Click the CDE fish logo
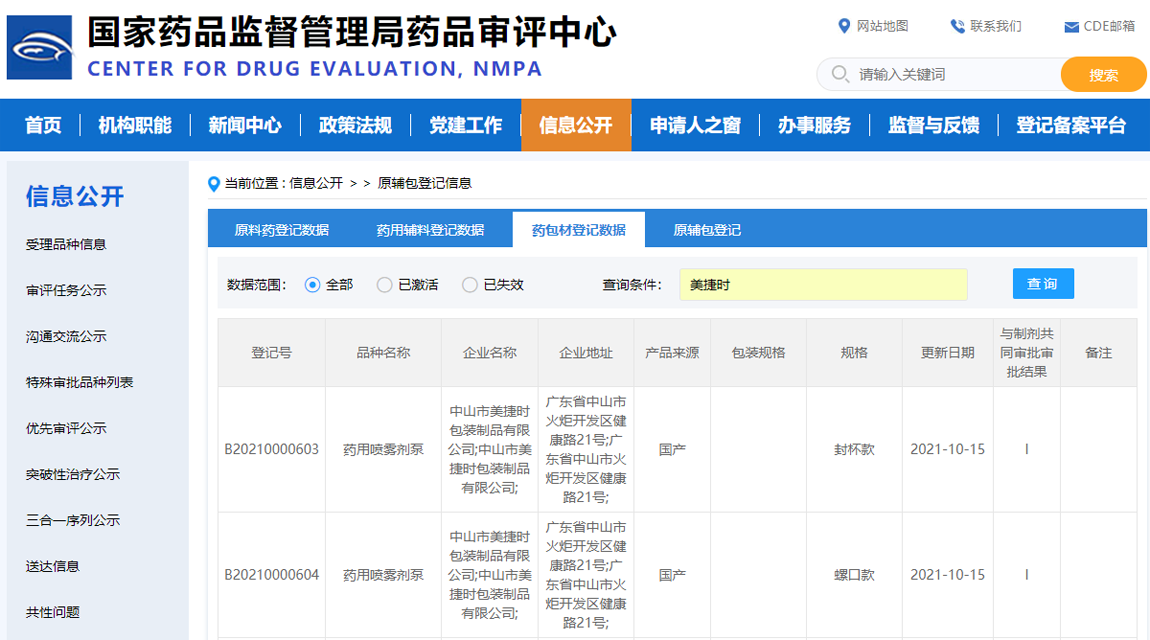Screen dimensions: 1150x640 (40, 48)
